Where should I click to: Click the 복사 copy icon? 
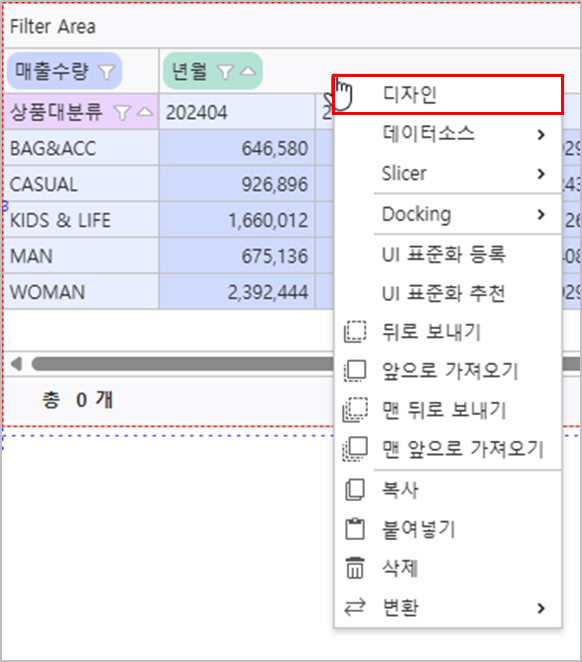click(355, 490)
